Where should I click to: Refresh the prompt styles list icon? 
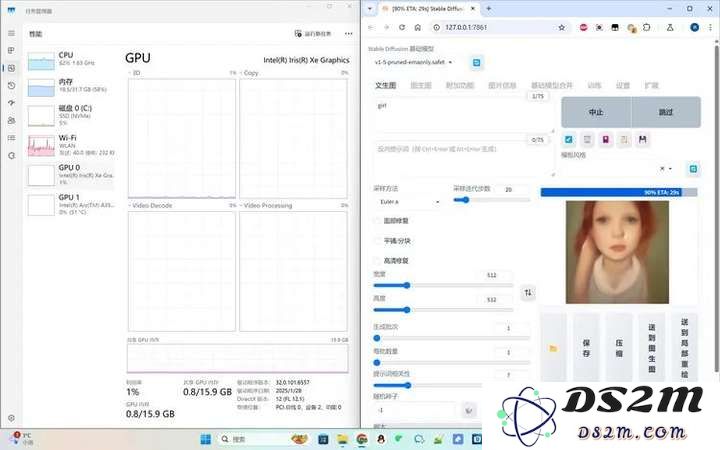click(x=693, y=169)
